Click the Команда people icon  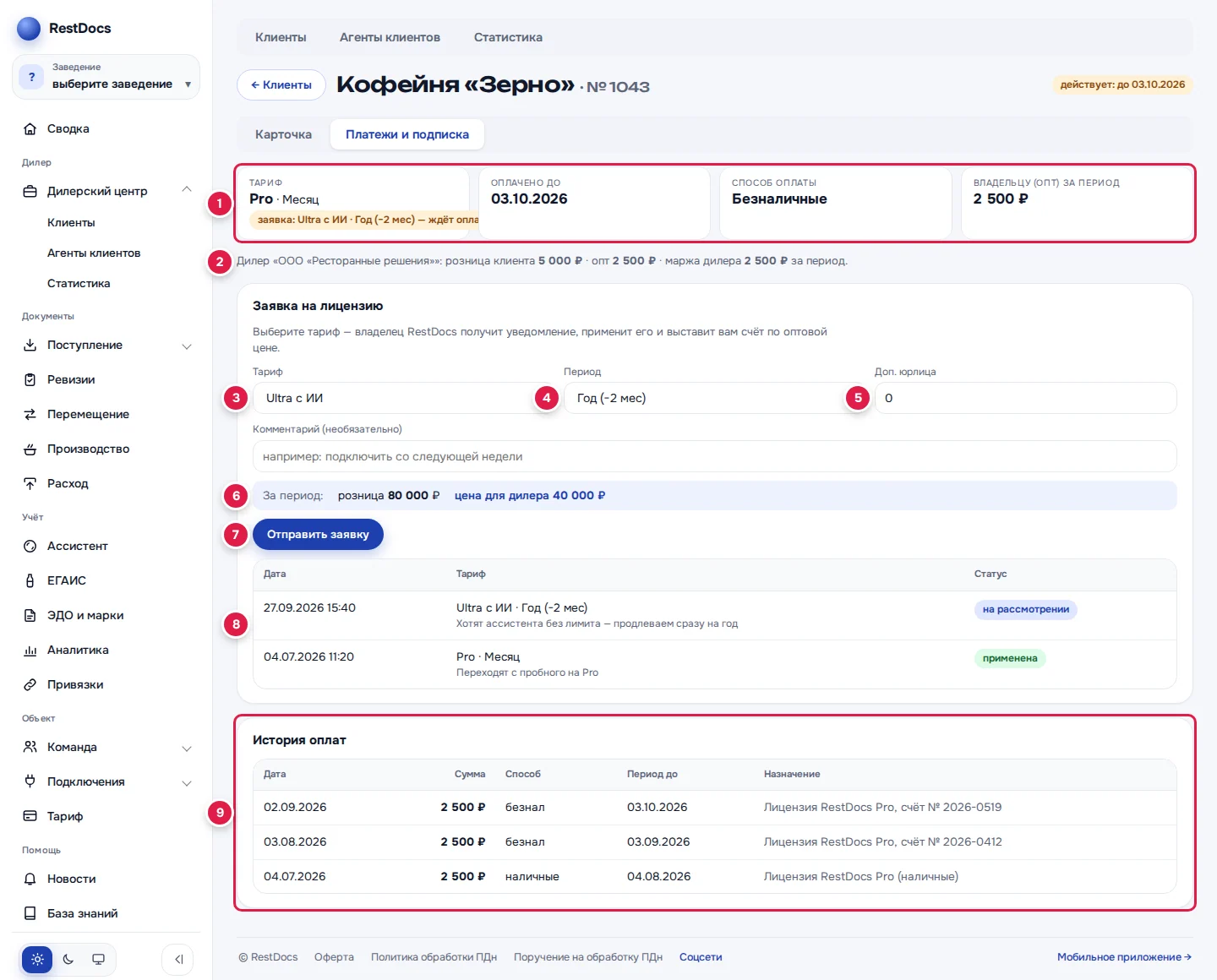(30, 748)
